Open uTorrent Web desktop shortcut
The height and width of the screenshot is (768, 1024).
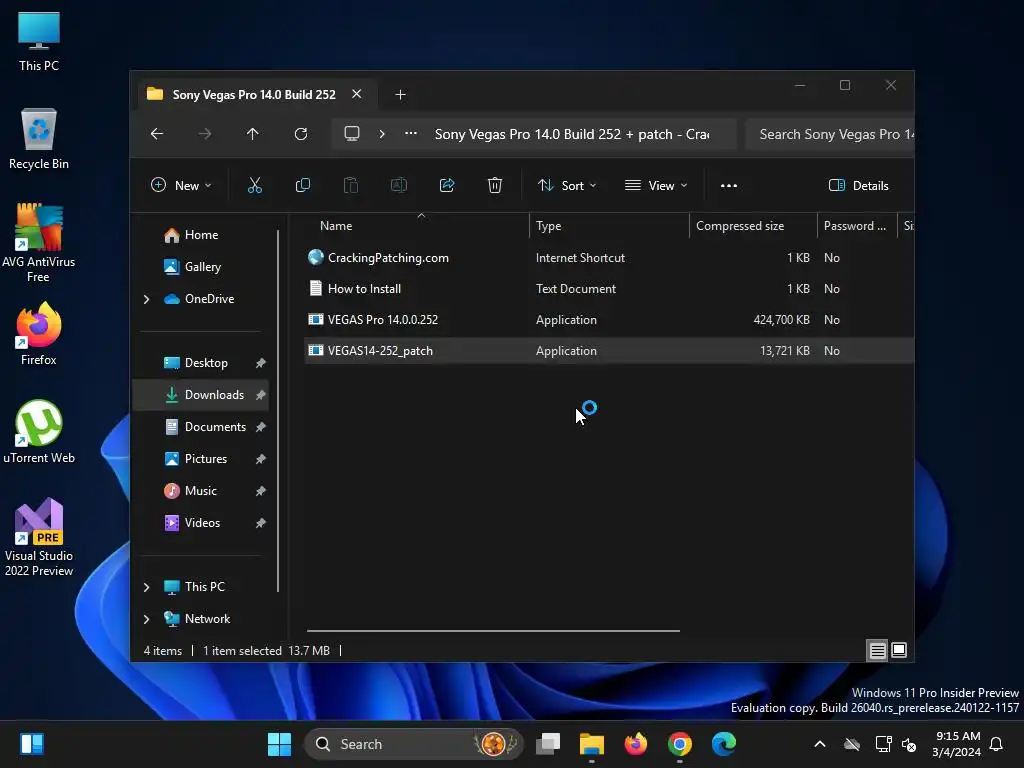tap(39, 432)
